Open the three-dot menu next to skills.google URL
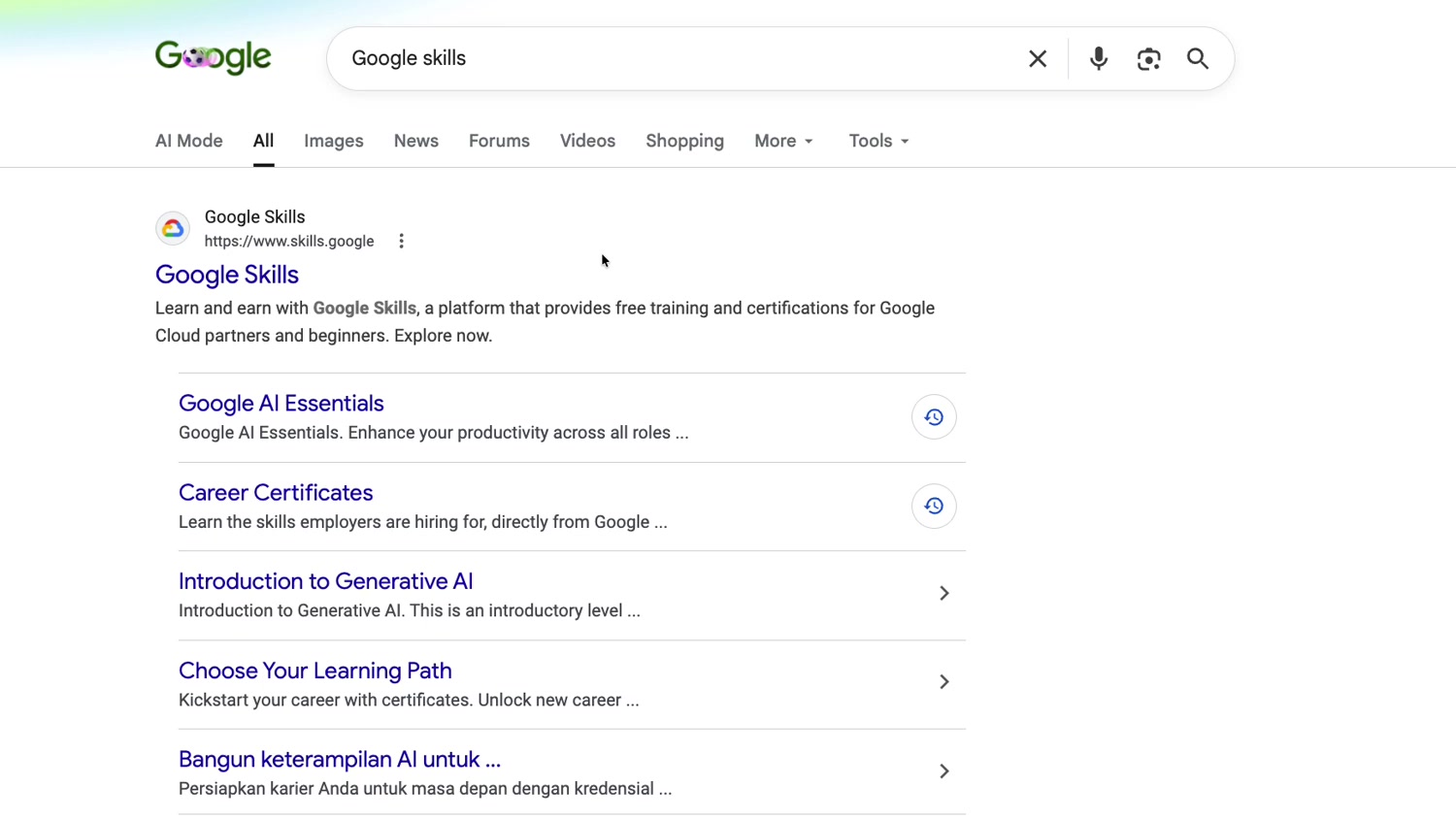The width and height of the screenshot is (1456, 819). [x=401, y=242]
